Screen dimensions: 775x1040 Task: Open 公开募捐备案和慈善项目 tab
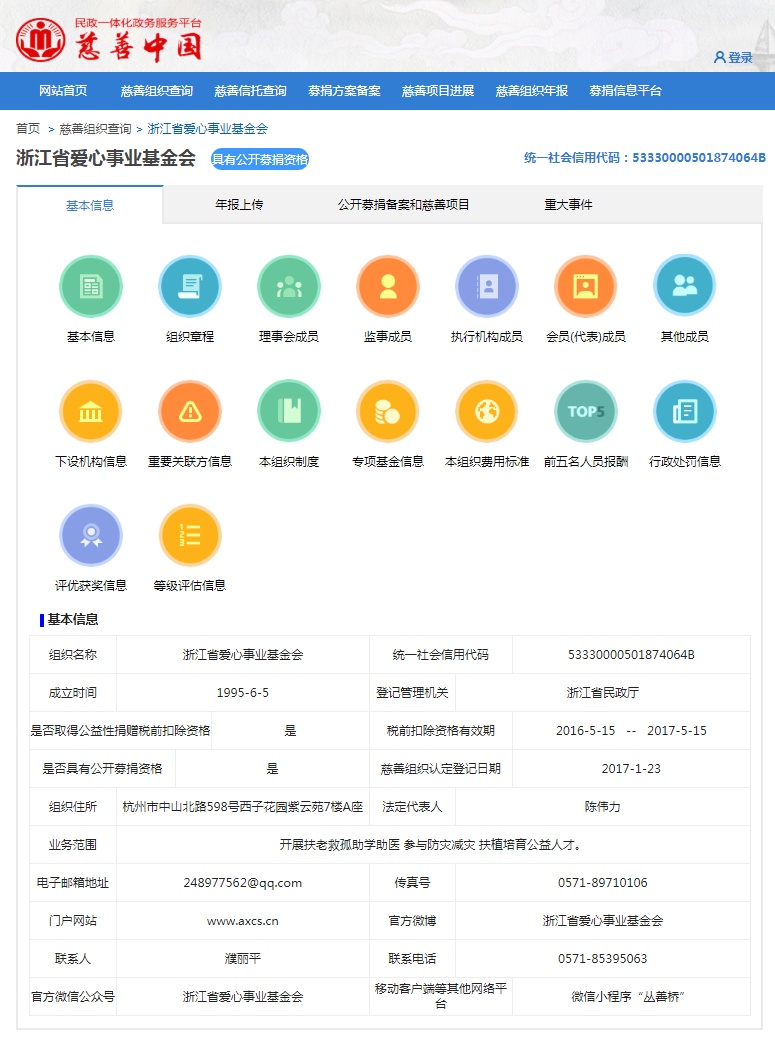[403, 205]
